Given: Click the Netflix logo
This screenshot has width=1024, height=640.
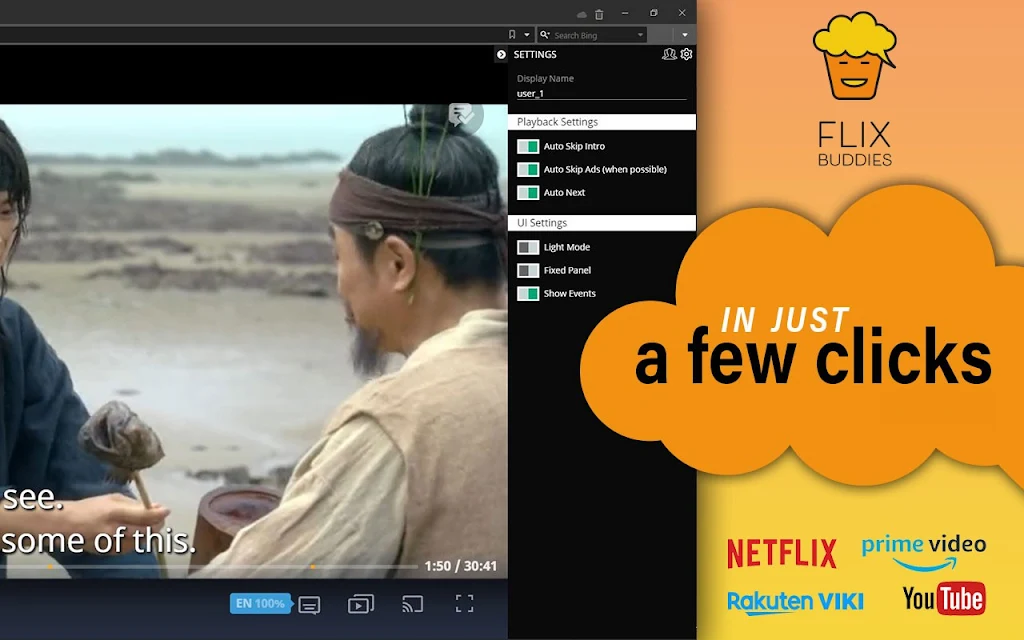Looking at the screenshot, I should pos(782,553).
